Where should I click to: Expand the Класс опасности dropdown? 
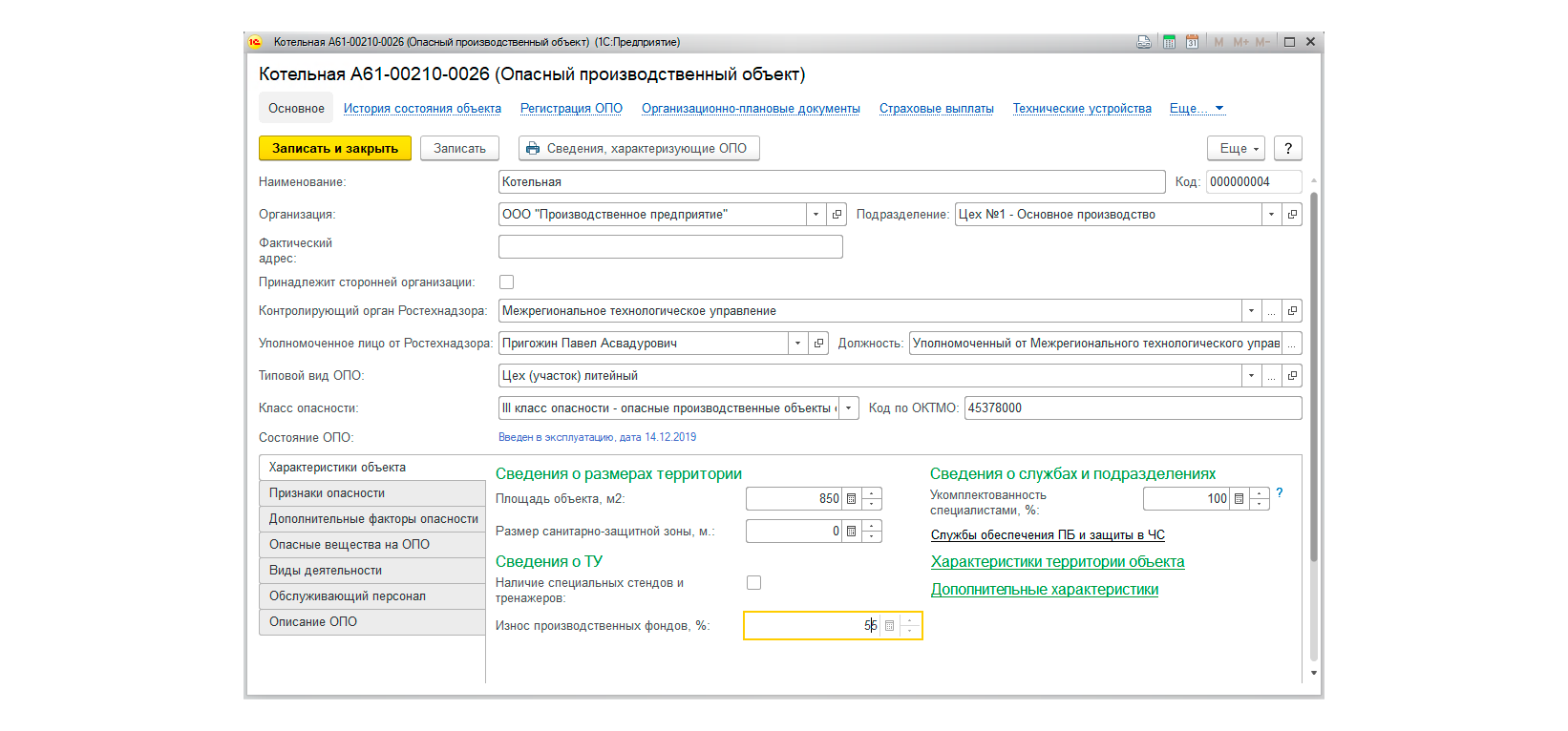click(x=849, y=408)
